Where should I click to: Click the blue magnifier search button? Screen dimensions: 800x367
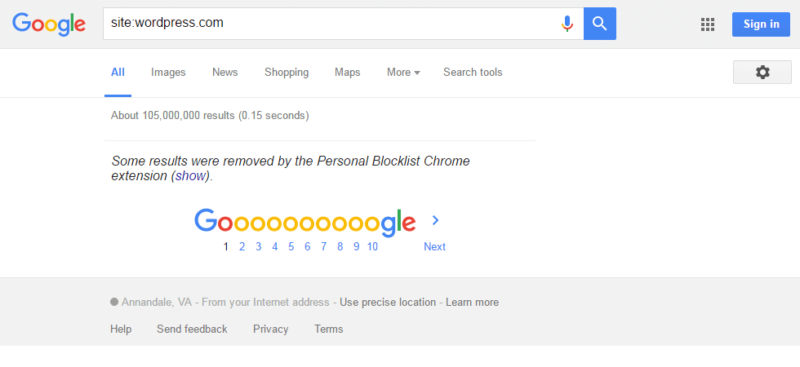(x=599, y=23)
